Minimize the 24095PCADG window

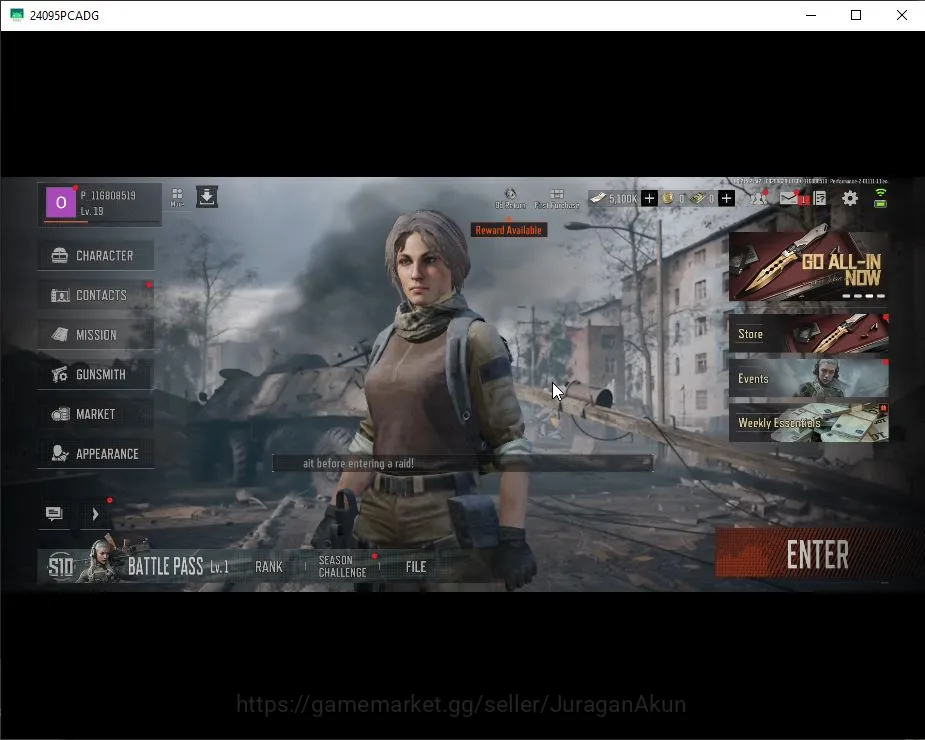pos(811,15)
